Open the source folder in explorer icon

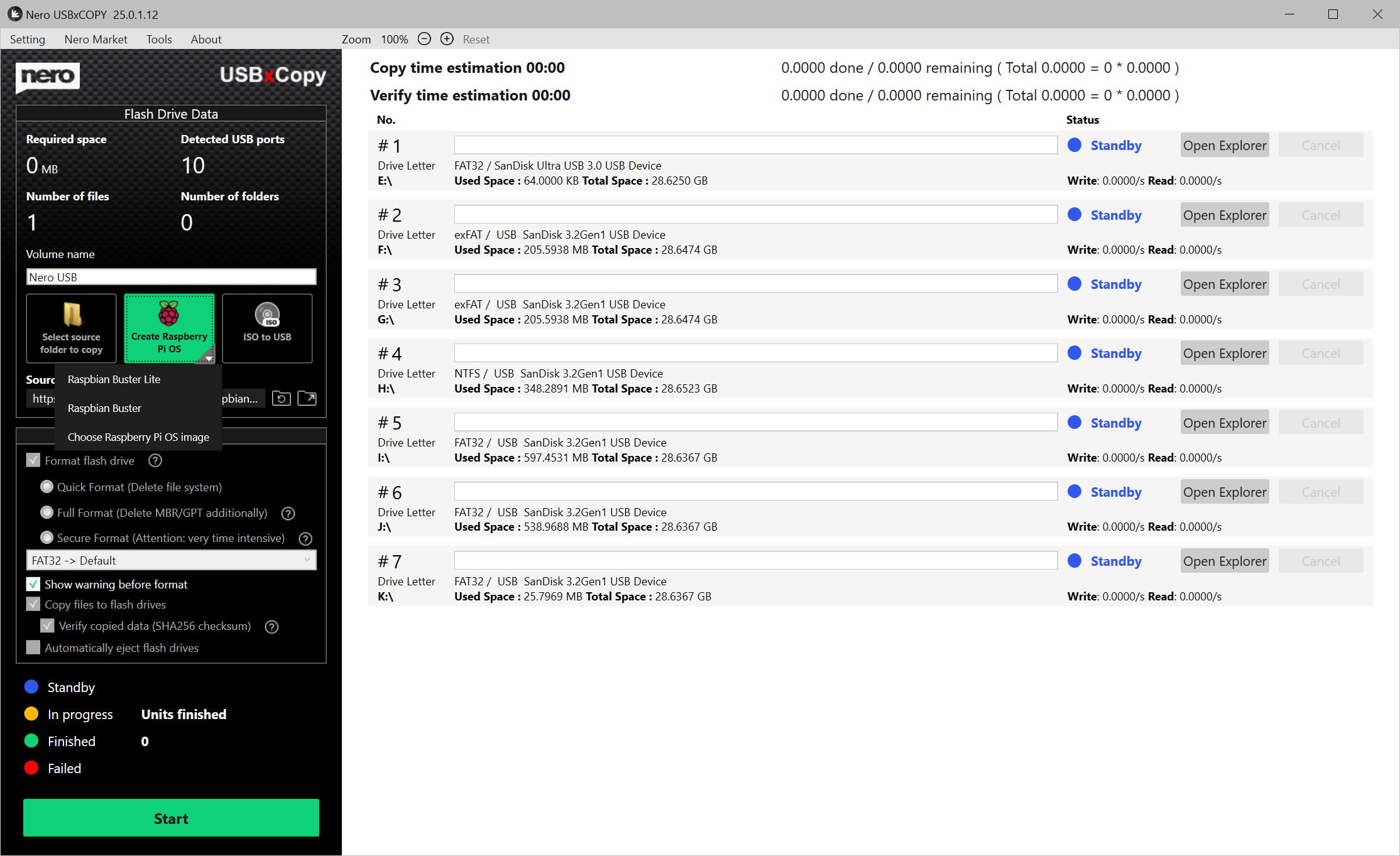click(x=307, y=398)
